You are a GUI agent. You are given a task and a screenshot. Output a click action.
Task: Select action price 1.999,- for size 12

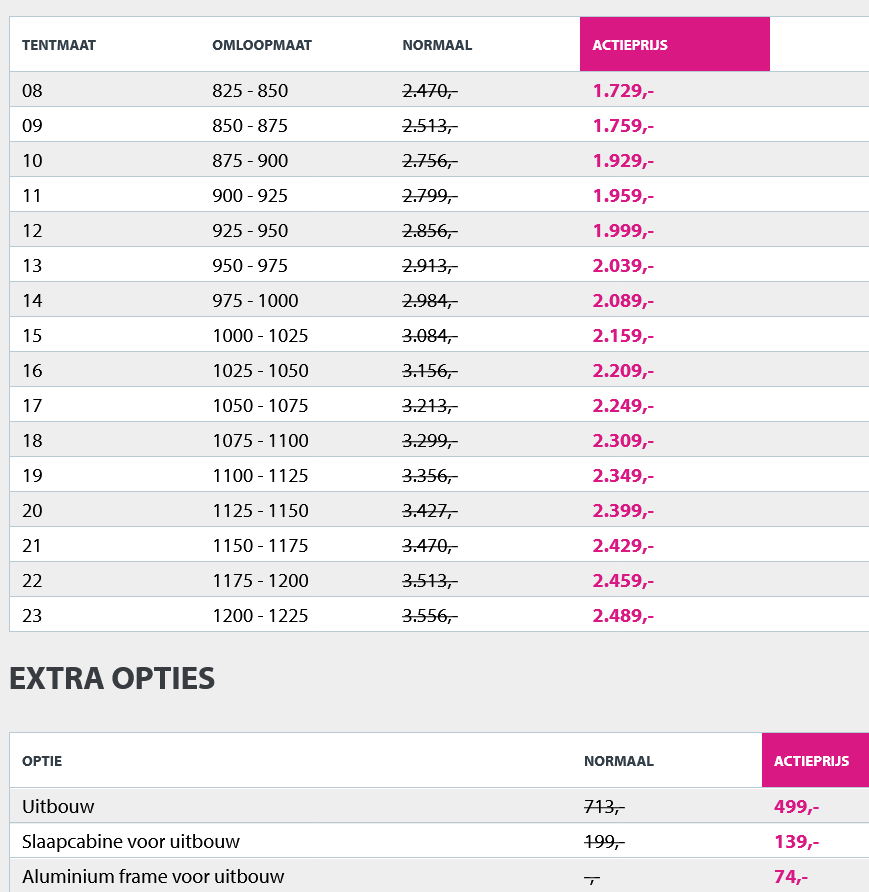(623, 231)
